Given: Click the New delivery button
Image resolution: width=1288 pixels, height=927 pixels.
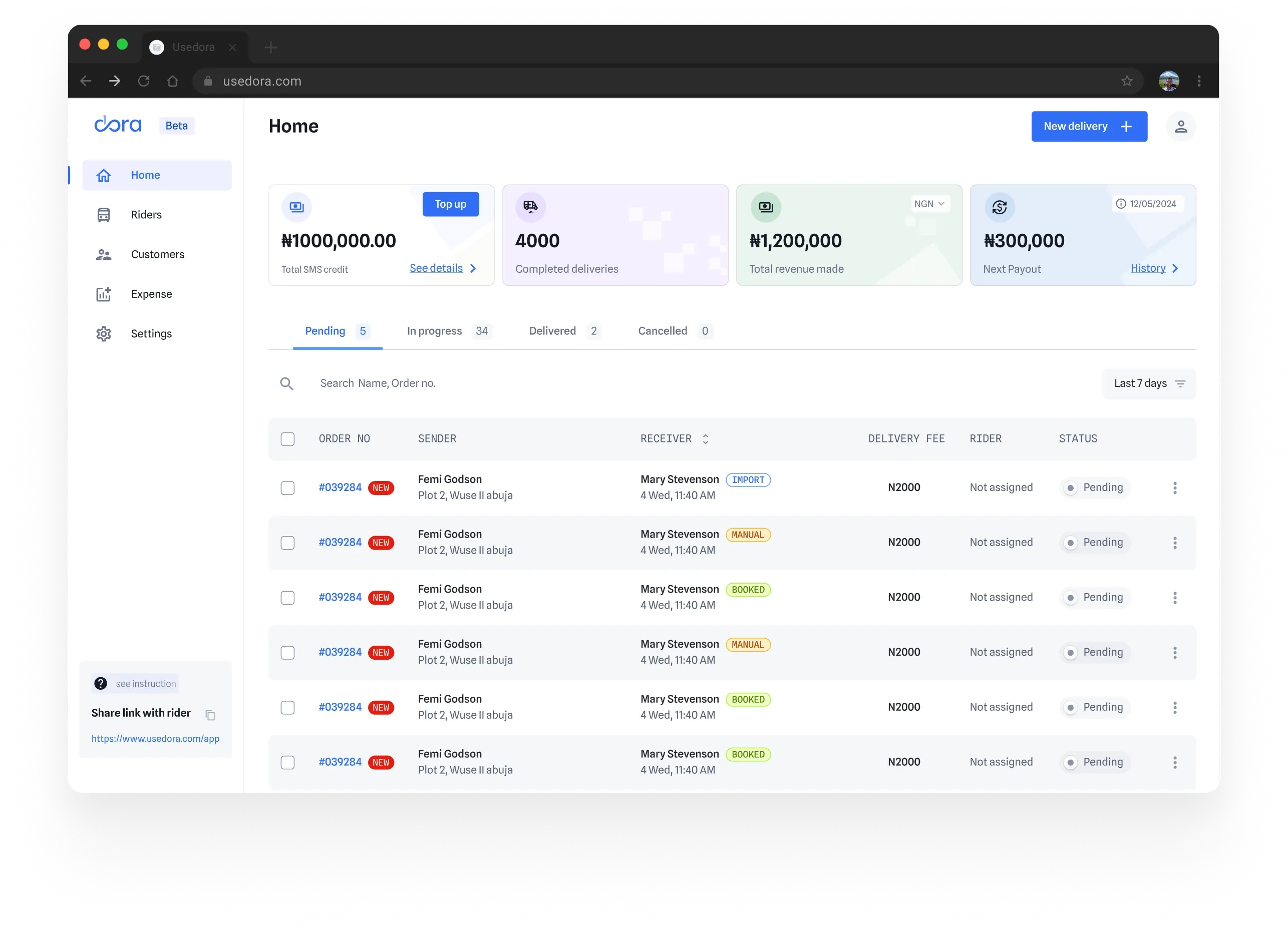Looking at the screenshot, I should 1089,126.
